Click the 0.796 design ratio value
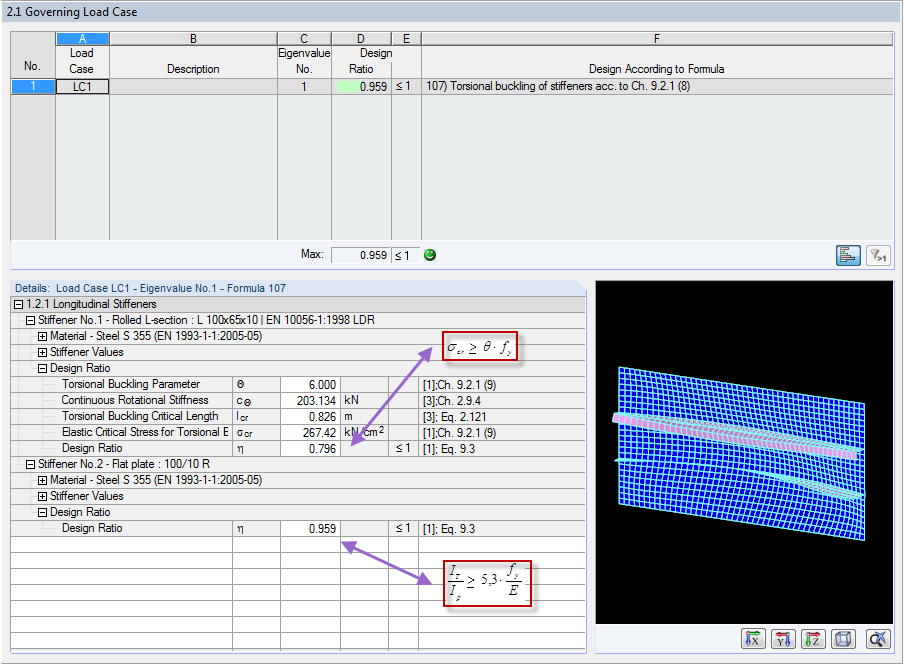The height and width of the screenshot is (665, 904). click(x=310, y=449)
